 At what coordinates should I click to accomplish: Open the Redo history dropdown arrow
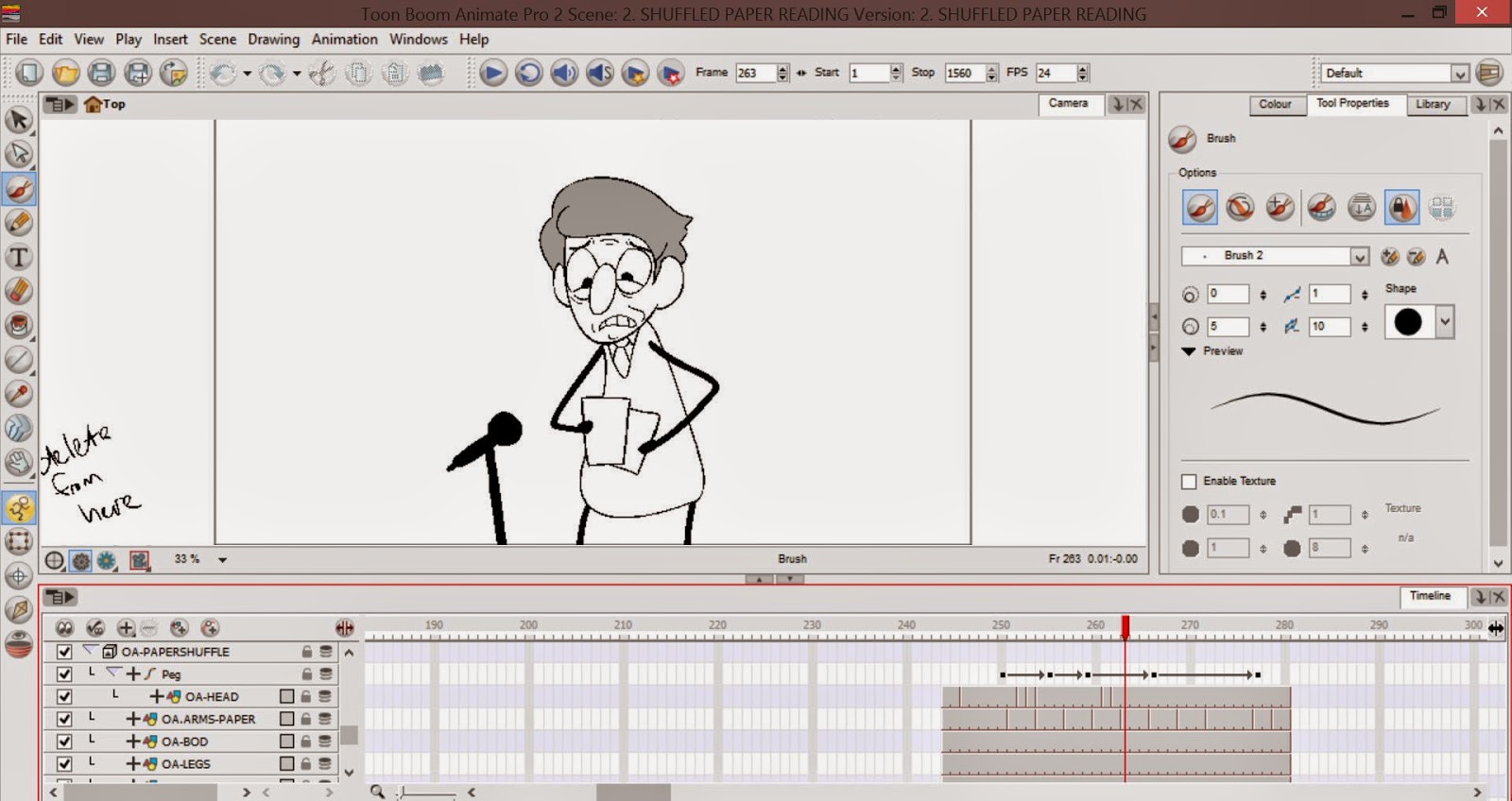(297, 73)
